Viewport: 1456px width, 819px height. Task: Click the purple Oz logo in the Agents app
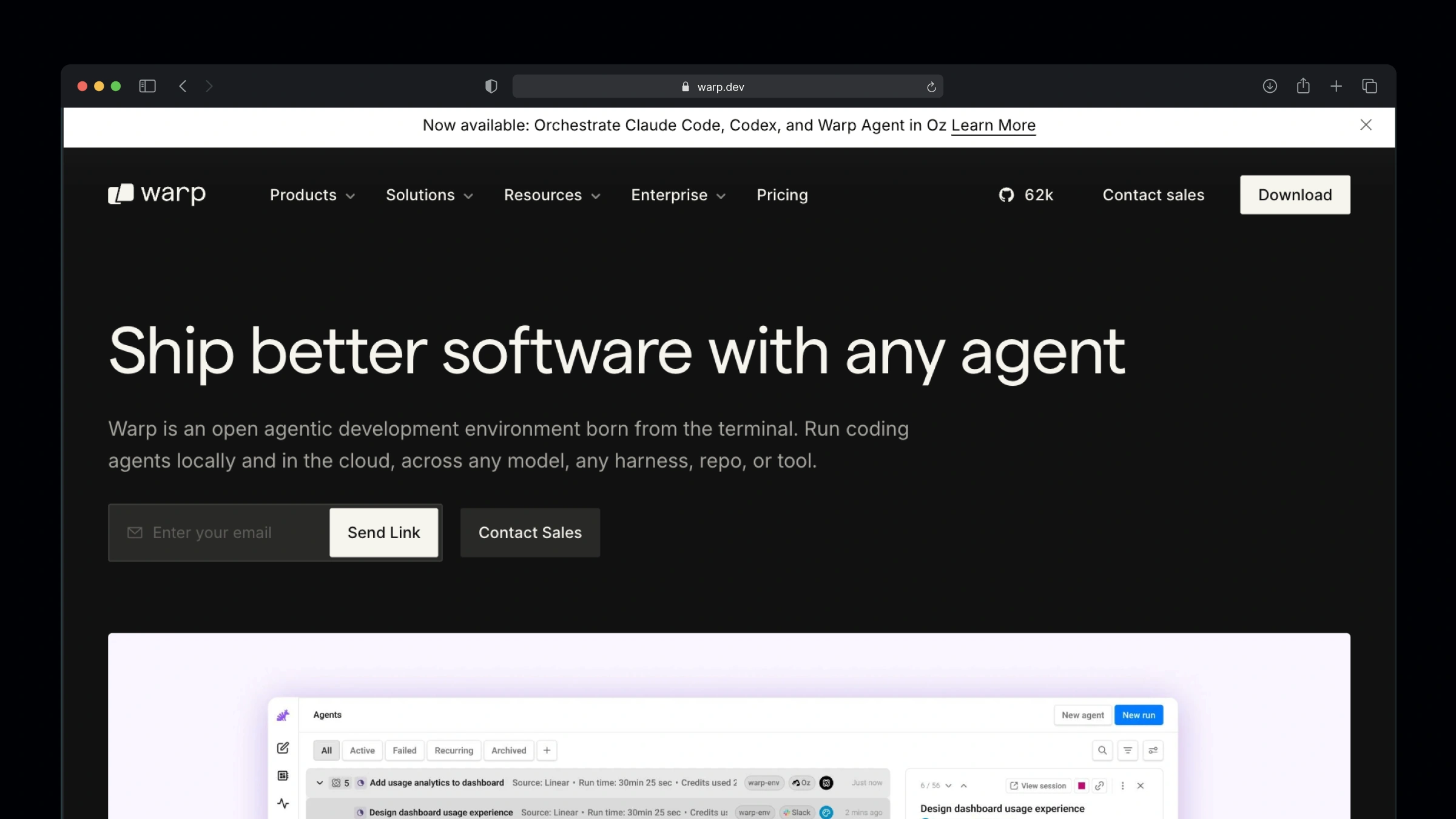[283, 715]
